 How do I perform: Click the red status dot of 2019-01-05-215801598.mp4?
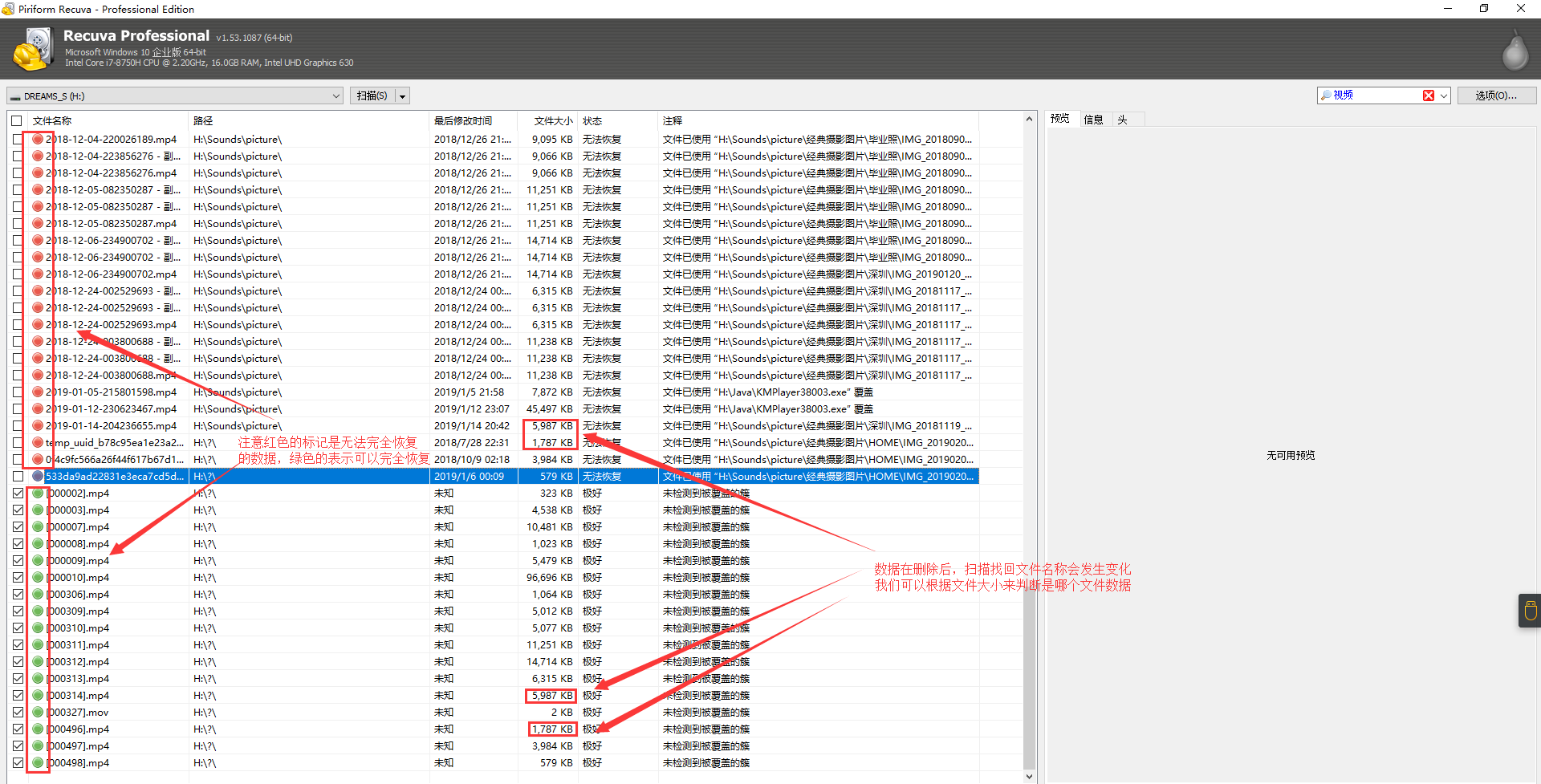(38, 392)
